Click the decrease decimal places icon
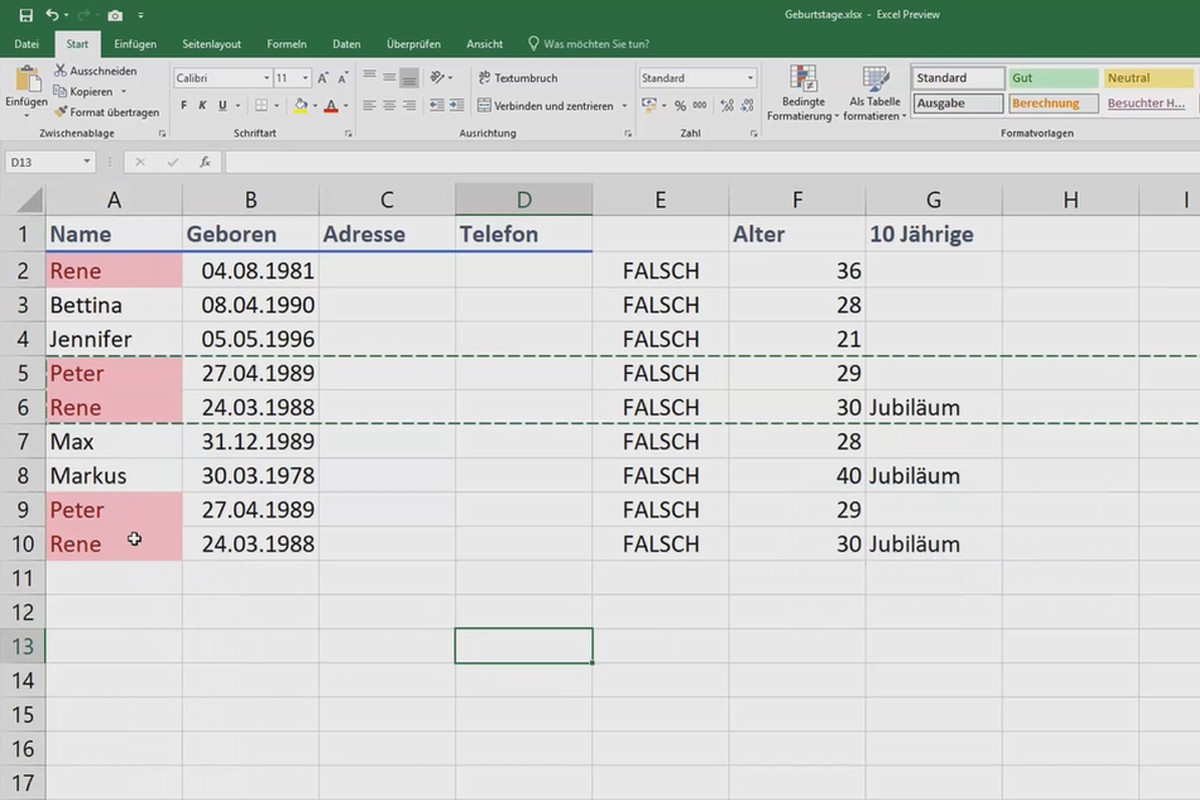1200x800 pixels. coord(747,105)
